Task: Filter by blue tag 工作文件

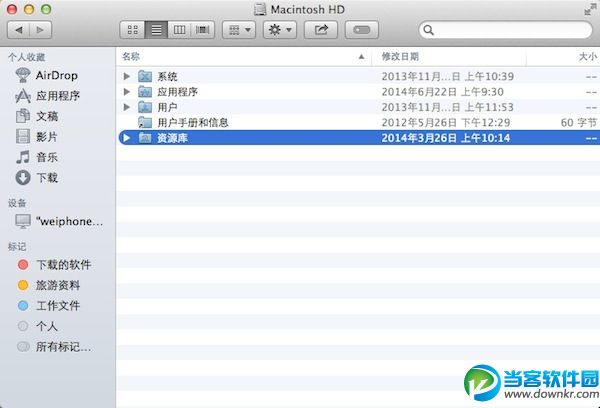Action: (x=49, y=305)
